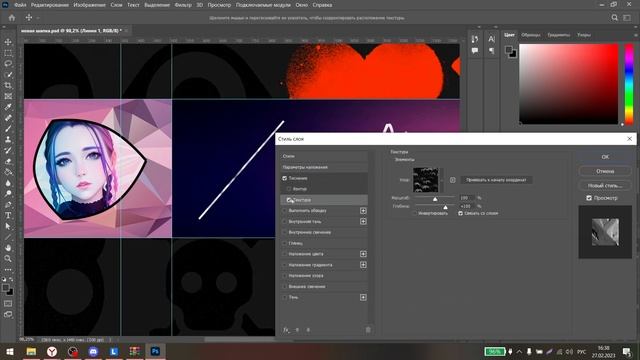The image size is (640, 360).
Task: Add another Выполнить обводку effect with plus
Action: coord(363,211)
